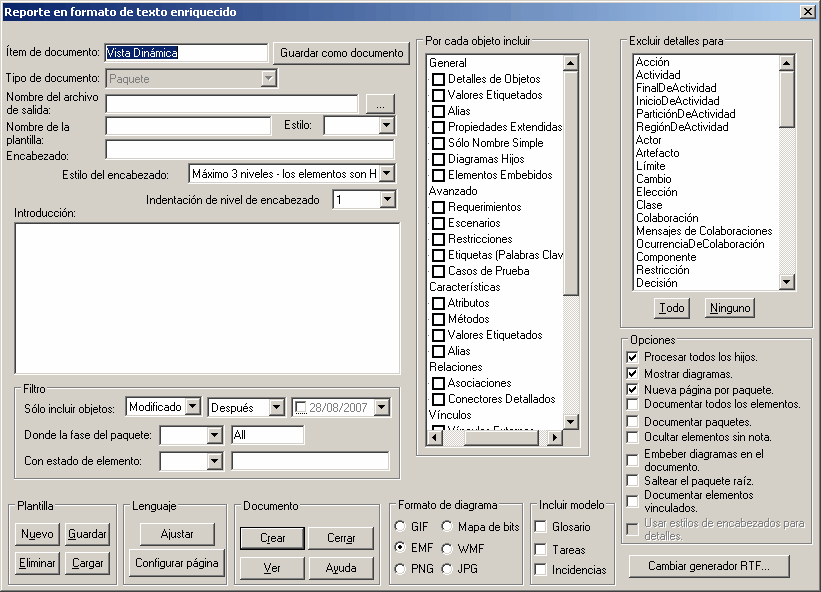Check Requerimientos under Avanzado
Screen dimensions: 821x592
[438, 207]
